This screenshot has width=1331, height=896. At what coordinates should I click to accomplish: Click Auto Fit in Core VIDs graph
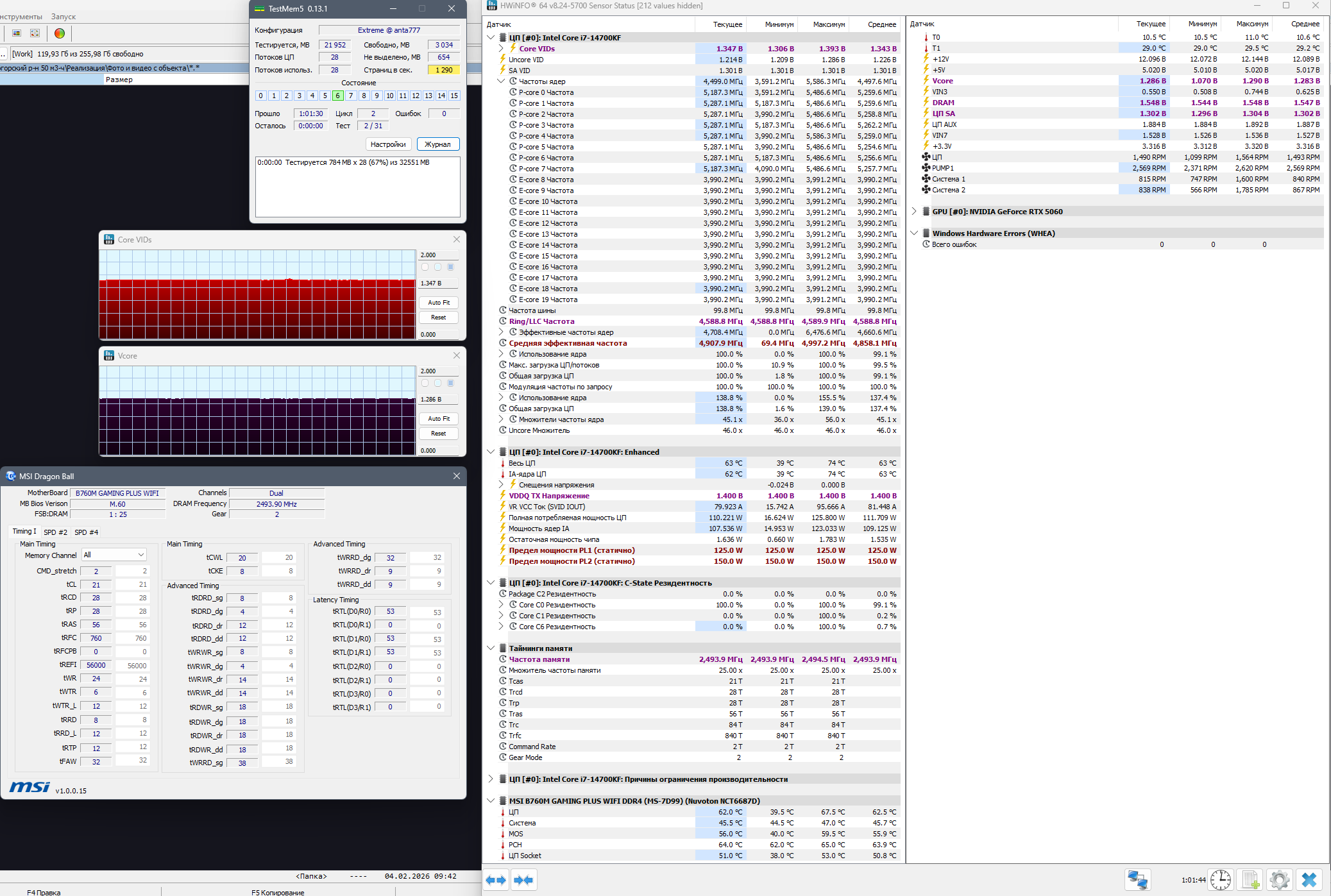(x=439, y=302)
